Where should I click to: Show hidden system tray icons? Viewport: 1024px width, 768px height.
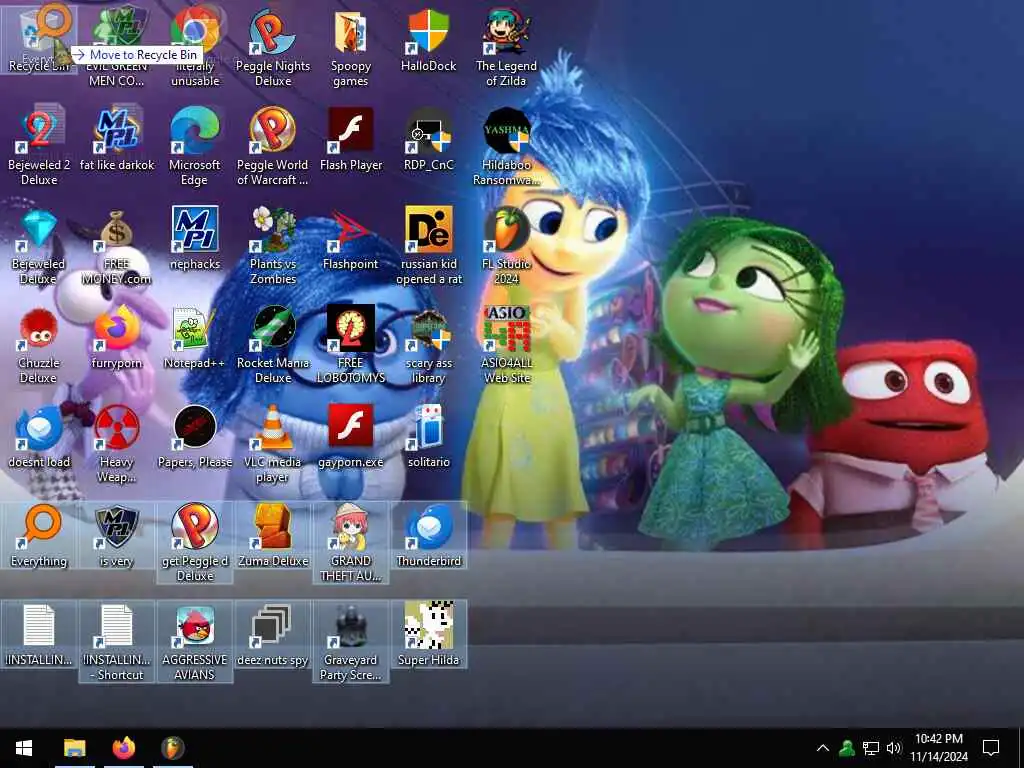click(x=823, y=748)
